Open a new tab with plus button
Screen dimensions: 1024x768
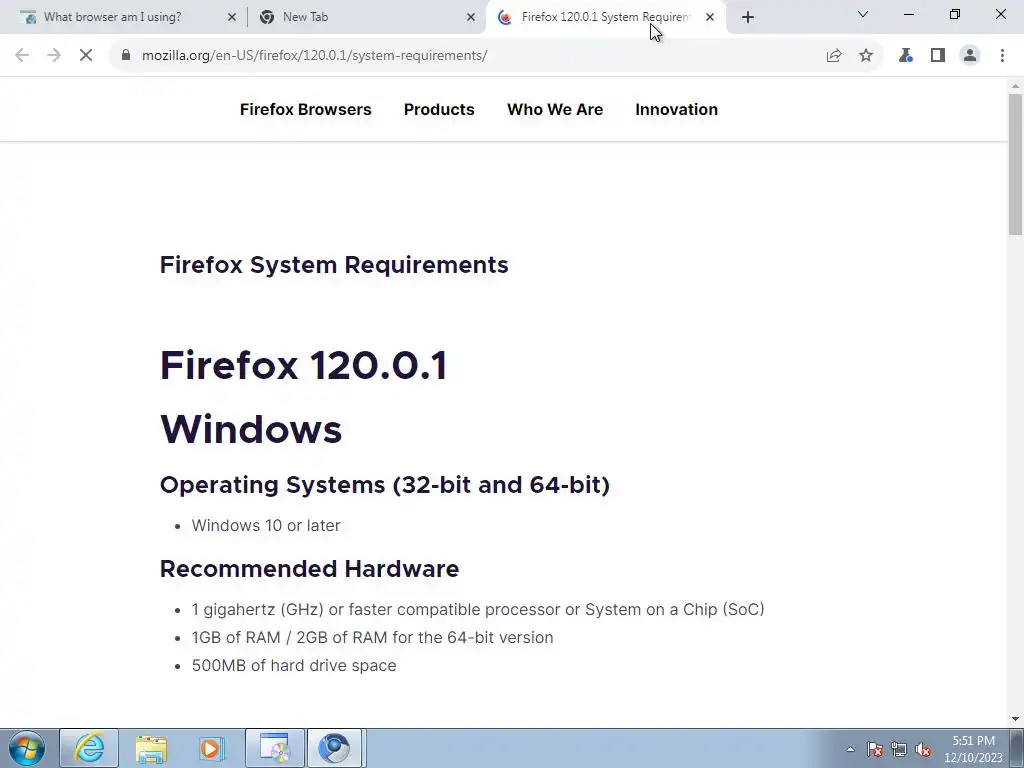coord(748,18)
